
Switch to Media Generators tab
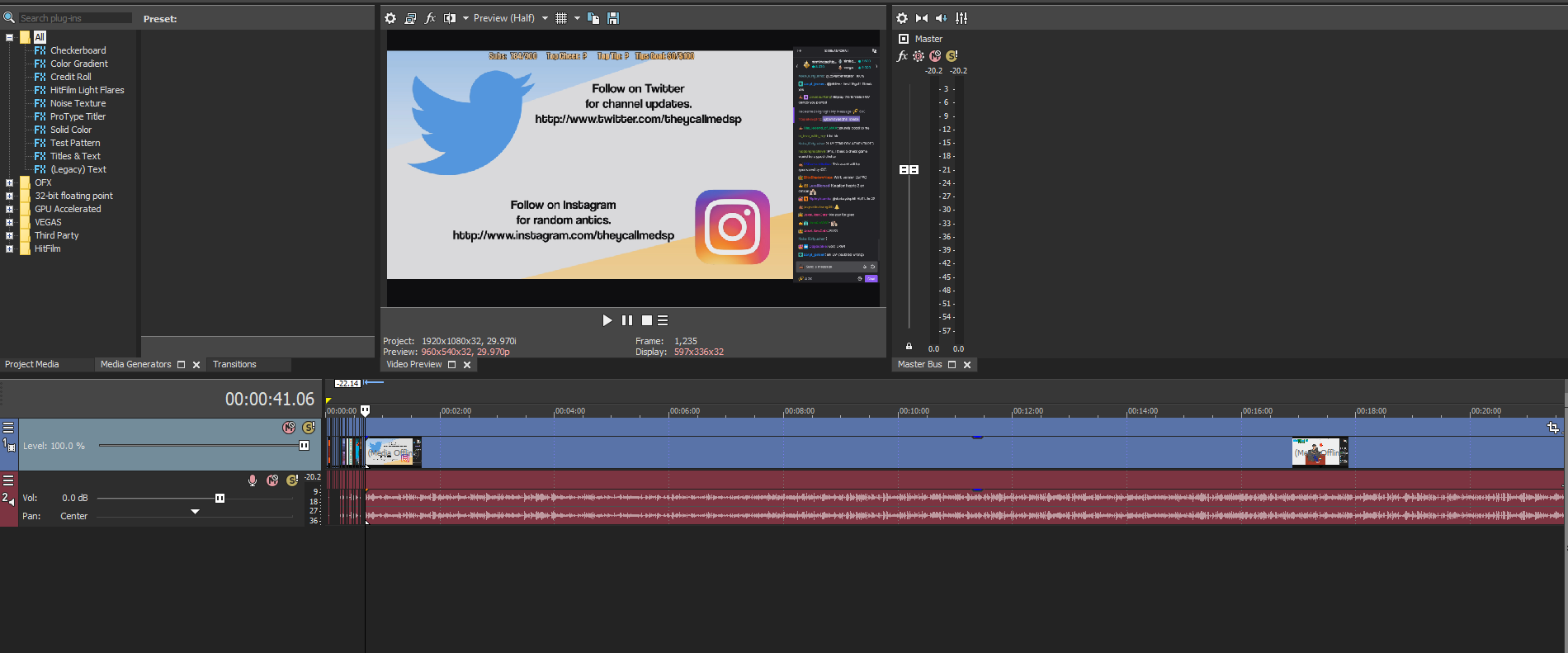pyautogui.click(x=136, y=364)
